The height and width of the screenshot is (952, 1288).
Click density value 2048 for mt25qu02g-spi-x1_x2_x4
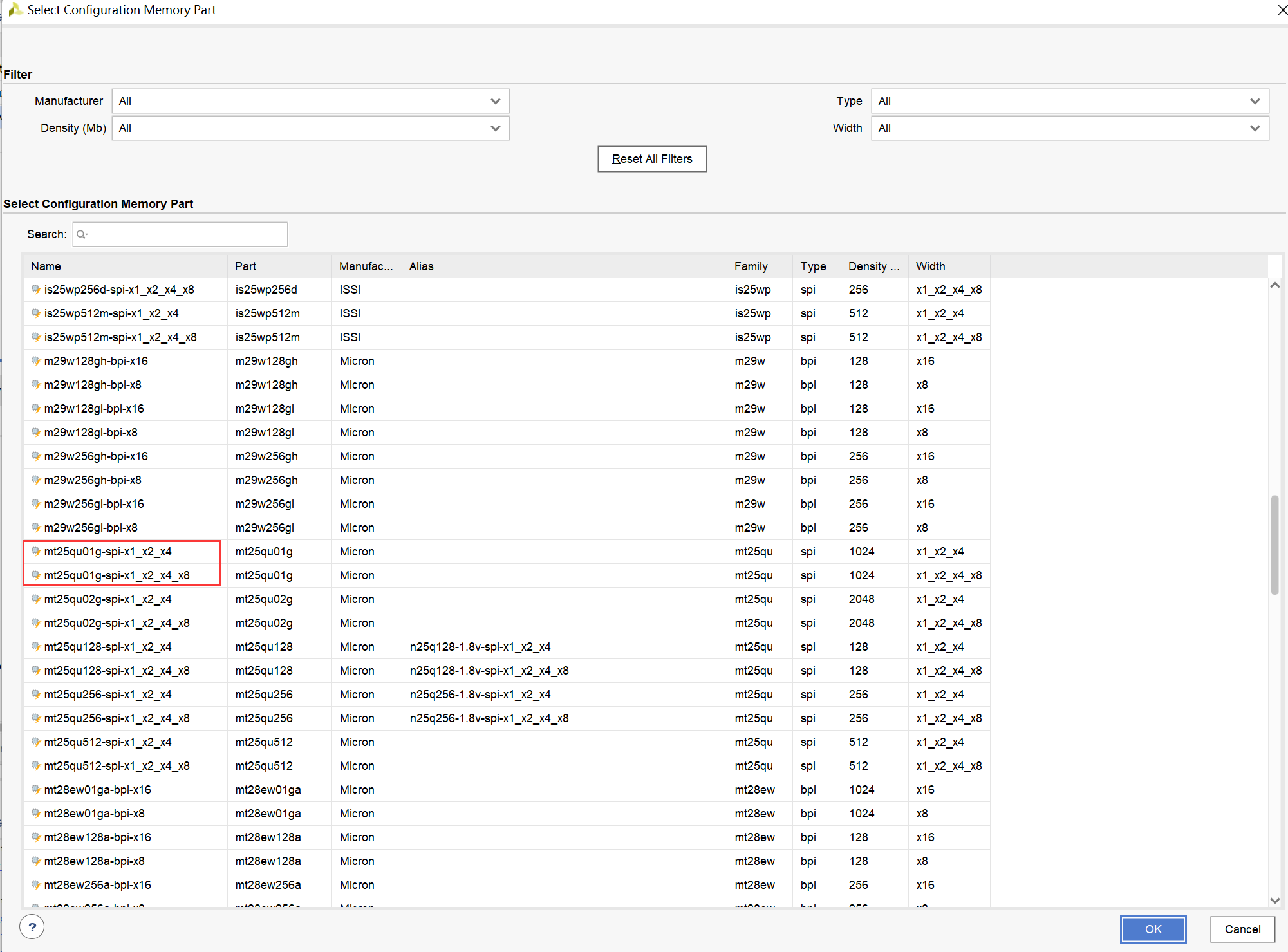pyautogui.click(x=861, y=599)
